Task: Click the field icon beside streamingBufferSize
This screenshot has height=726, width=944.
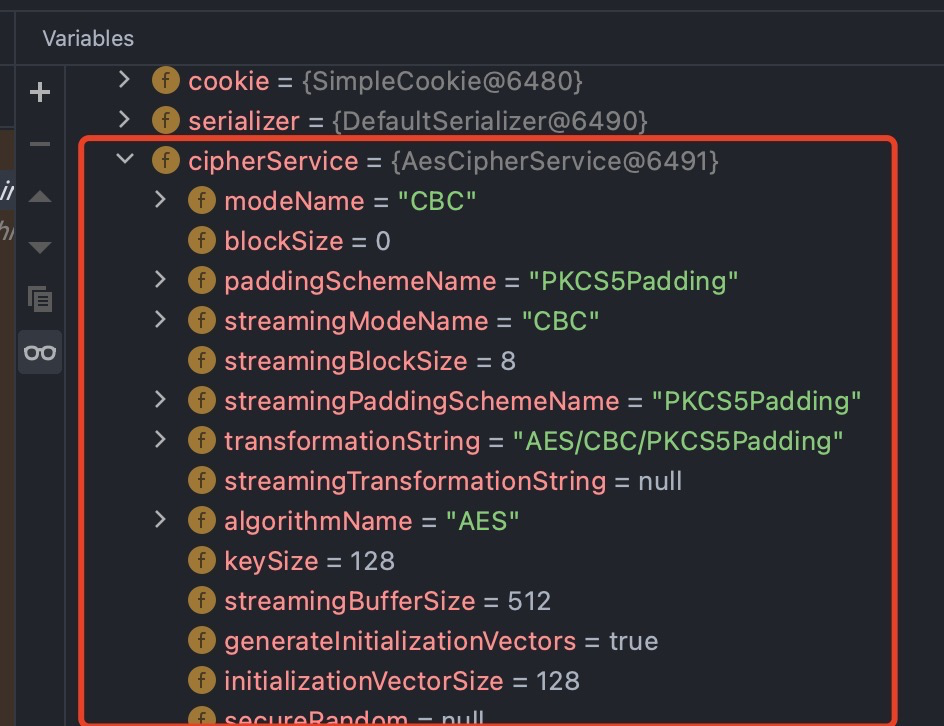Action: pos(201,601)
